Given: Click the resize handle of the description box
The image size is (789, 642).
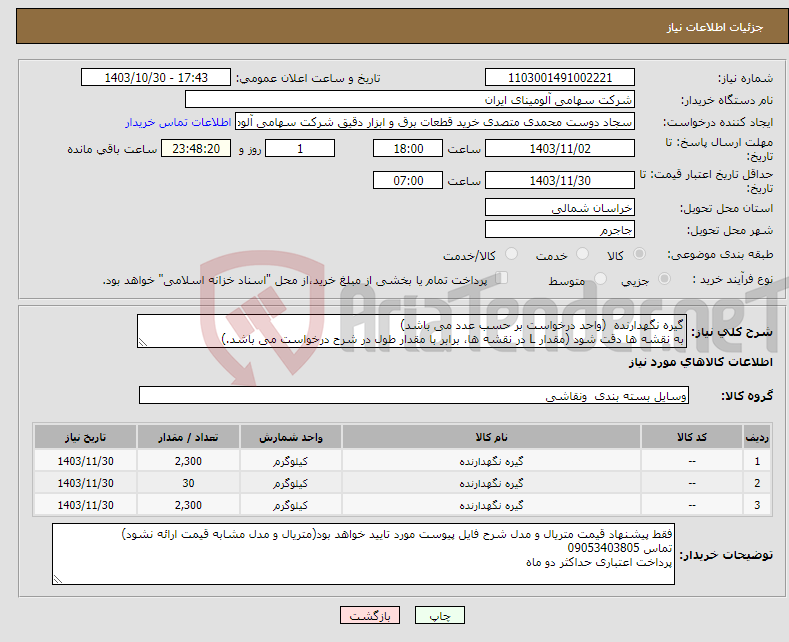Looking at the screenshot, I should [143, 342].
